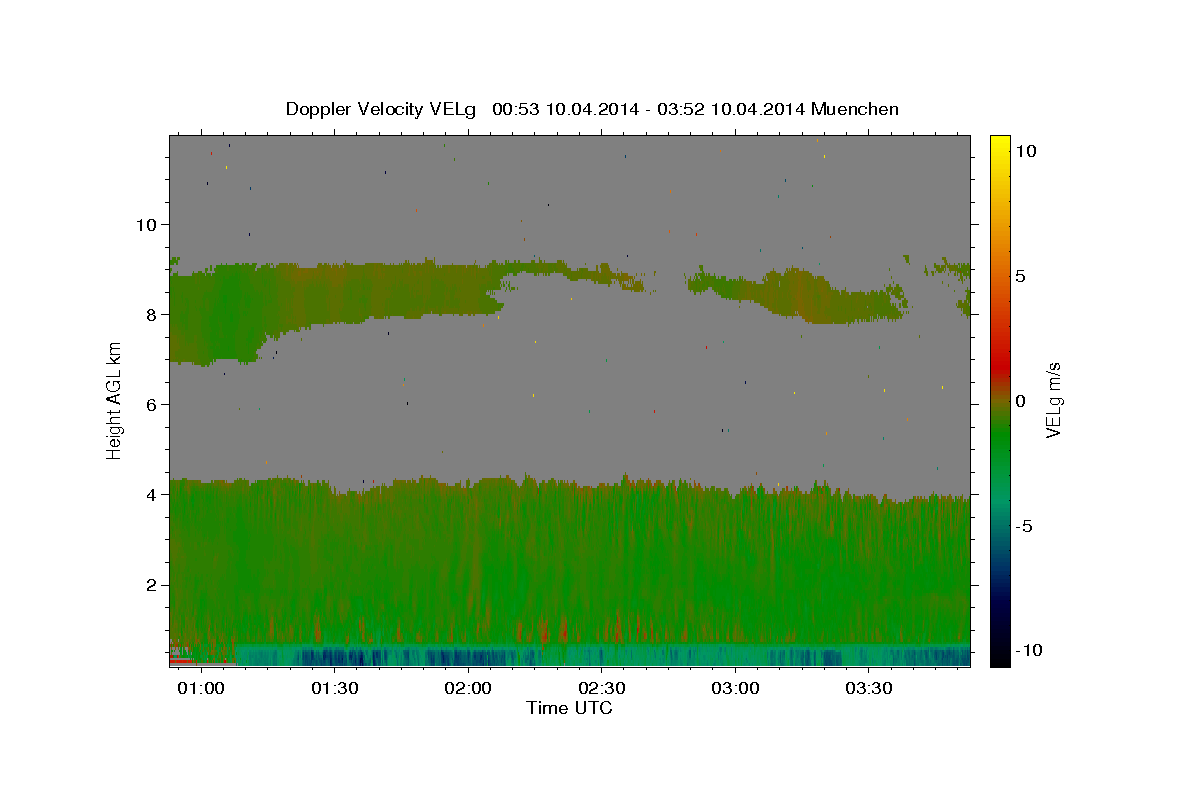The height and width of the screenshot is (800, 1200).
Task: Click height tick label '6'
Action: pyautogui.click(x=152, y=405)
